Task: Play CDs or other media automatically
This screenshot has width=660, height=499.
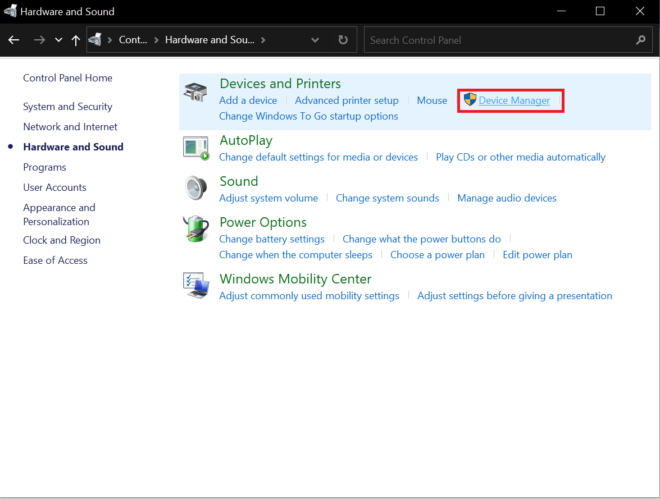Action: click(x=521, y=157)
